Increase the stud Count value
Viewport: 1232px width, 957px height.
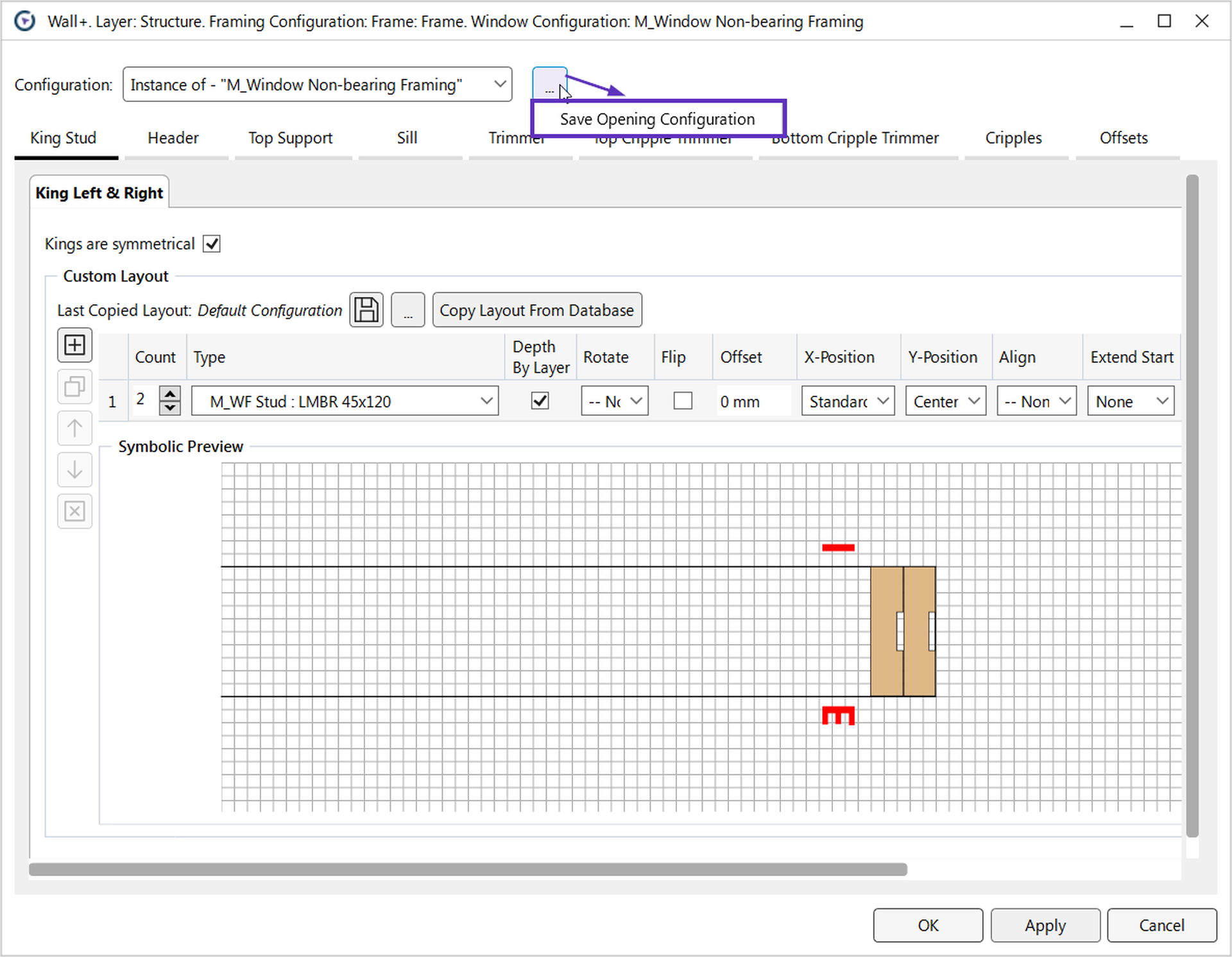coord(170,393)
